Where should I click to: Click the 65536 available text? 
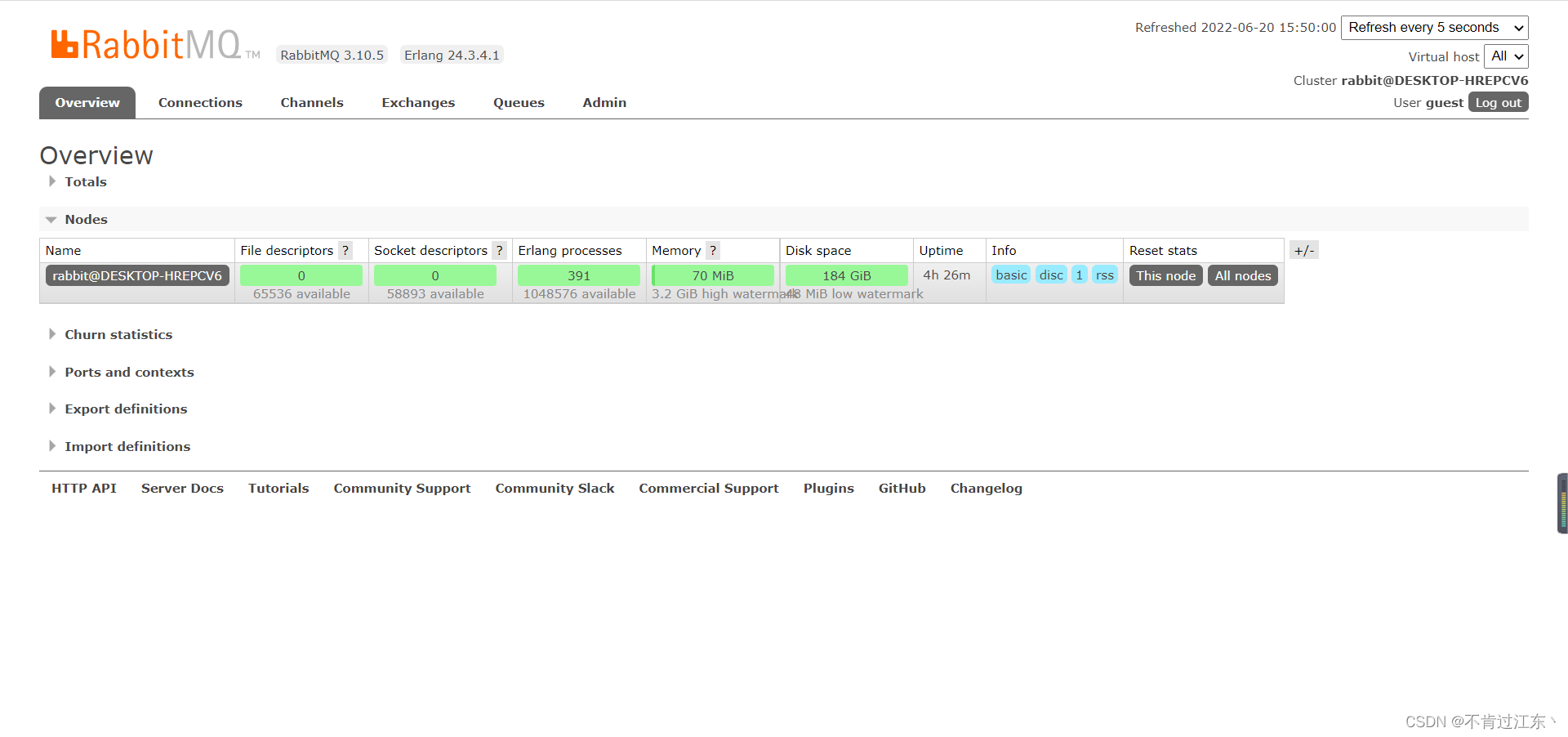tap(301, 294)
